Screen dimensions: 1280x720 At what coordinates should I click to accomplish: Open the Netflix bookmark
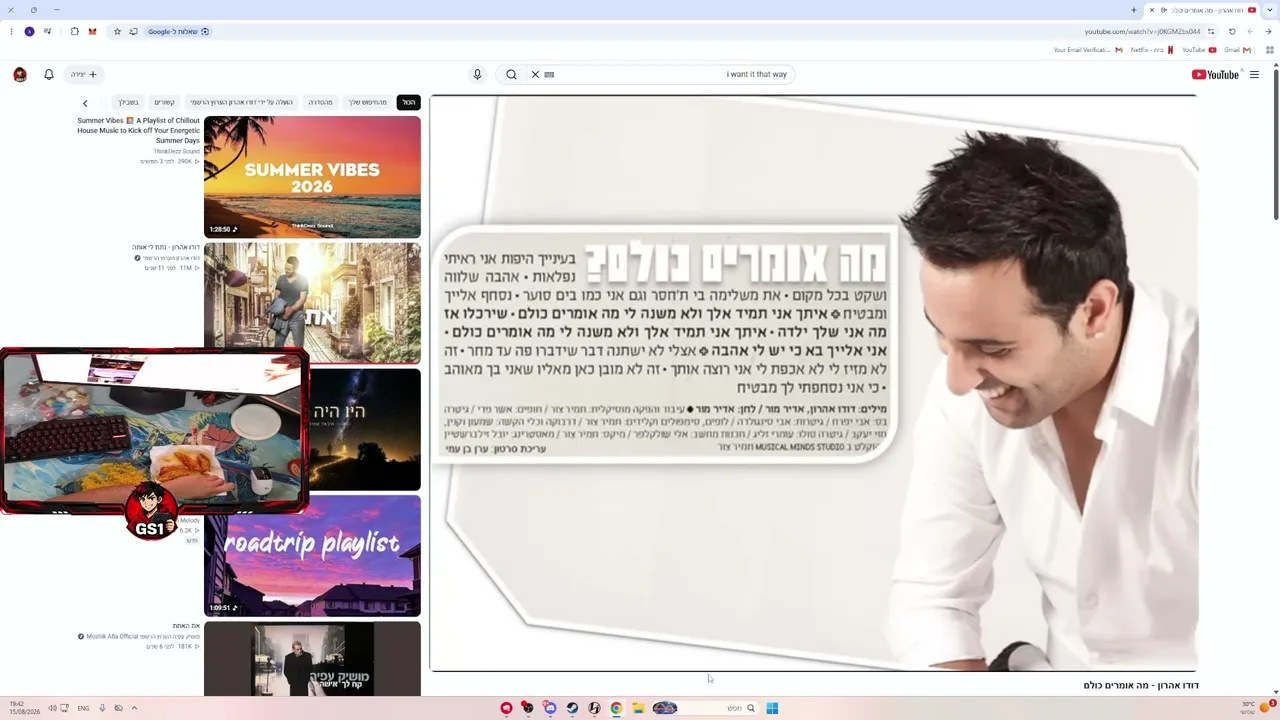pyautogui.click(x=1151, y=50)
